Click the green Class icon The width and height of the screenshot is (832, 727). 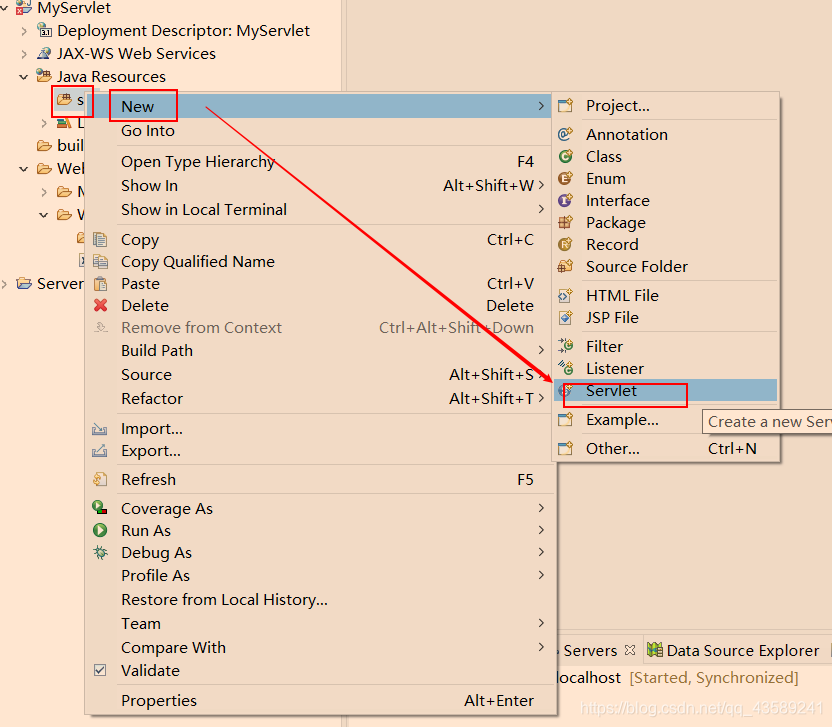[x=566, y=157]
